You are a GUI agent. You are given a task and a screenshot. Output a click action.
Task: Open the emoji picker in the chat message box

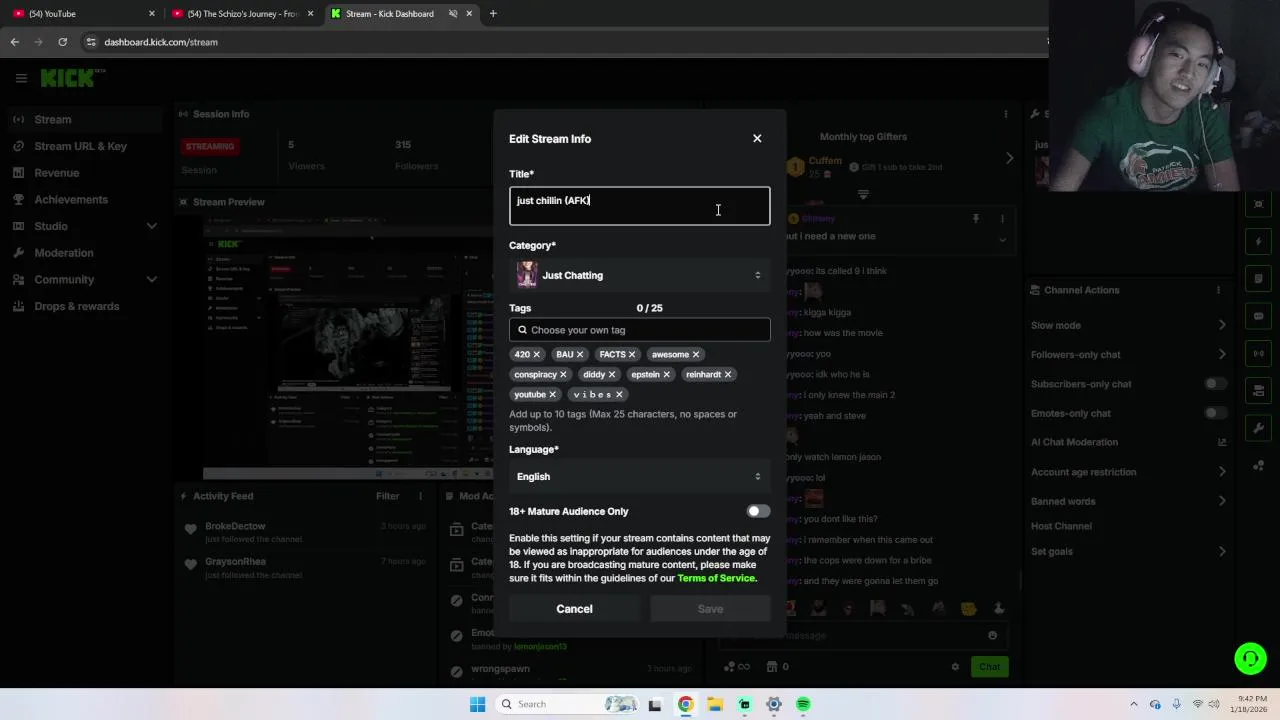[x=992, y=635]
